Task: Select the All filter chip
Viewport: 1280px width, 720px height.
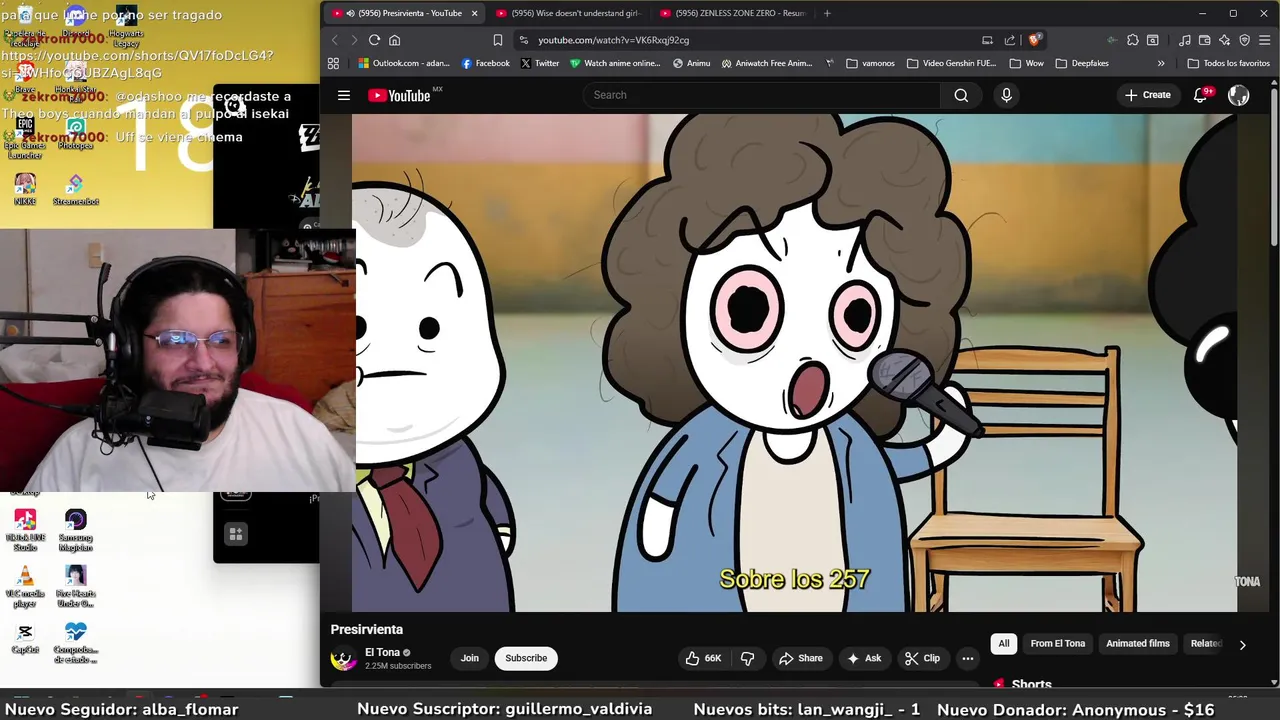Action: (1004, 644)
